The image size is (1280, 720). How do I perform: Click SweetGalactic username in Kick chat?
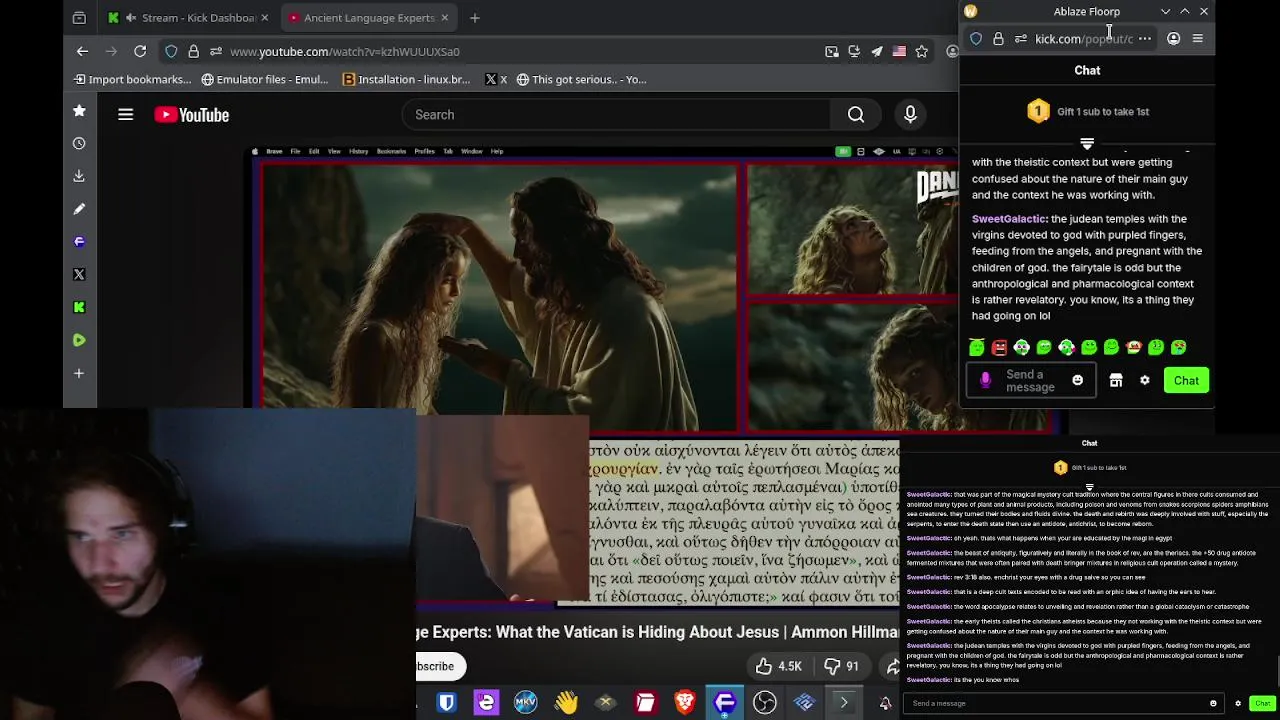tap(1009, 219)
